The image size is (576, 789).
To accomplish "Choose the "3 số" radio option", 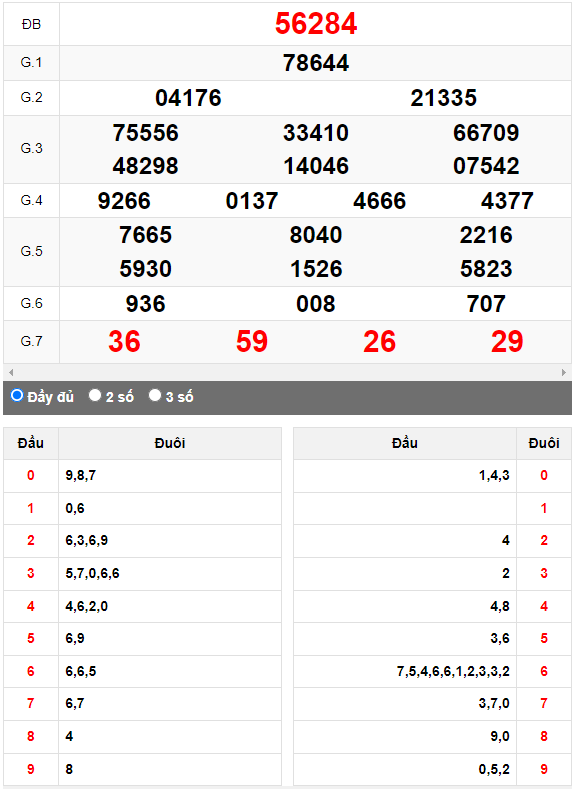I will coord(155,396).
